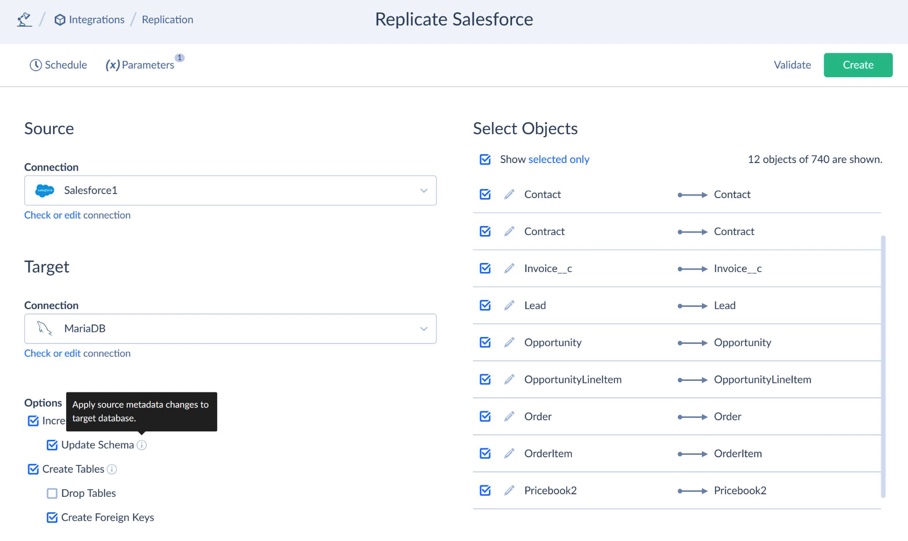Edit the Opportunity object via pencil icon
Viewport: 908px width, 541px height.
(509, 343)
